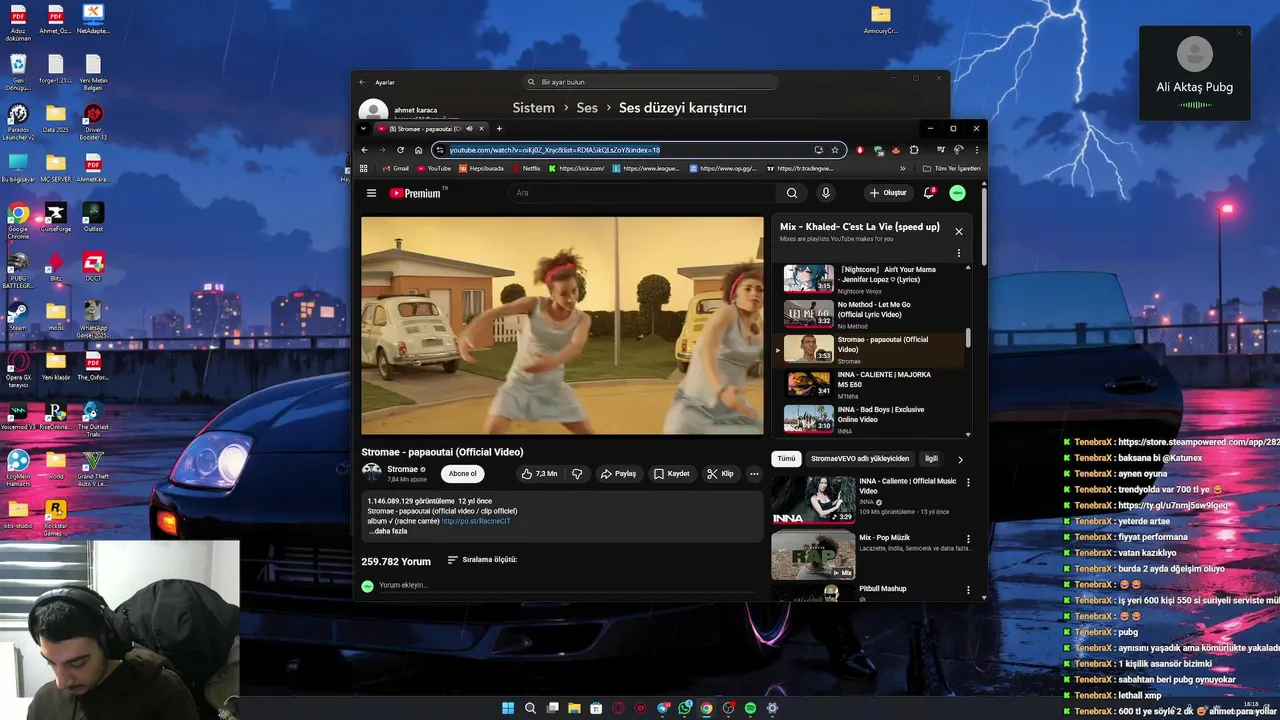
Task: Open Chrome three-dot menu
Action: (x=976, y=150)
